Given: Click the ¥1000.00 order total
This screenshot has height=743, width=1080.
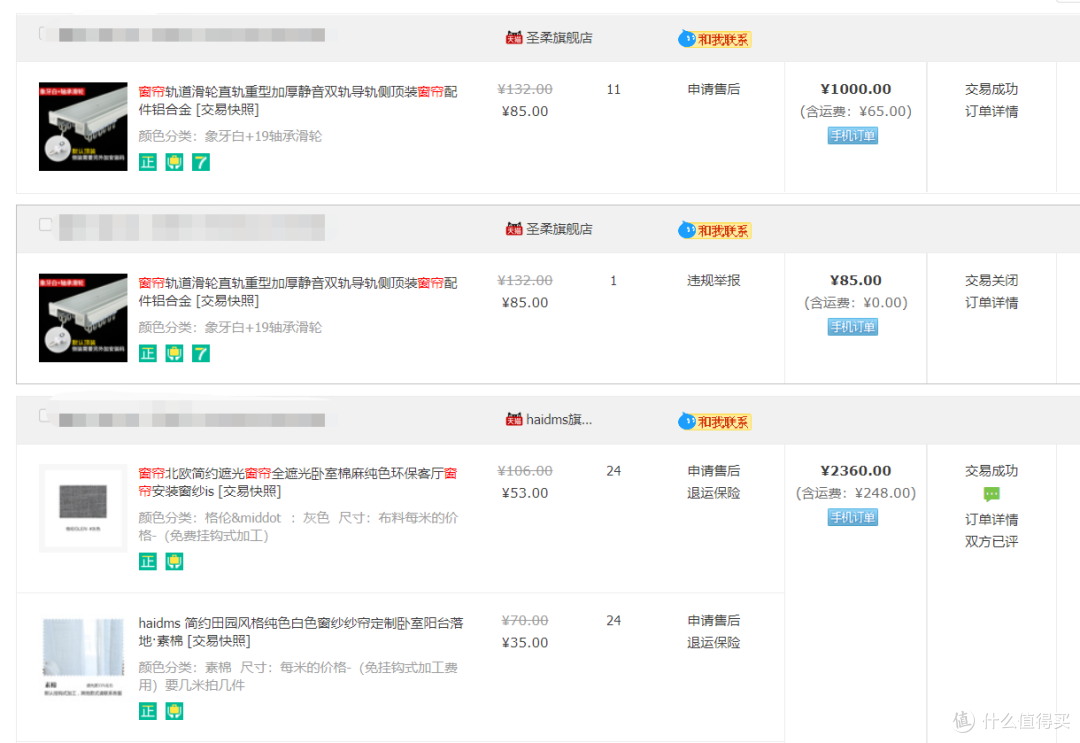Looking at the screenshot, I should point(855,90).
